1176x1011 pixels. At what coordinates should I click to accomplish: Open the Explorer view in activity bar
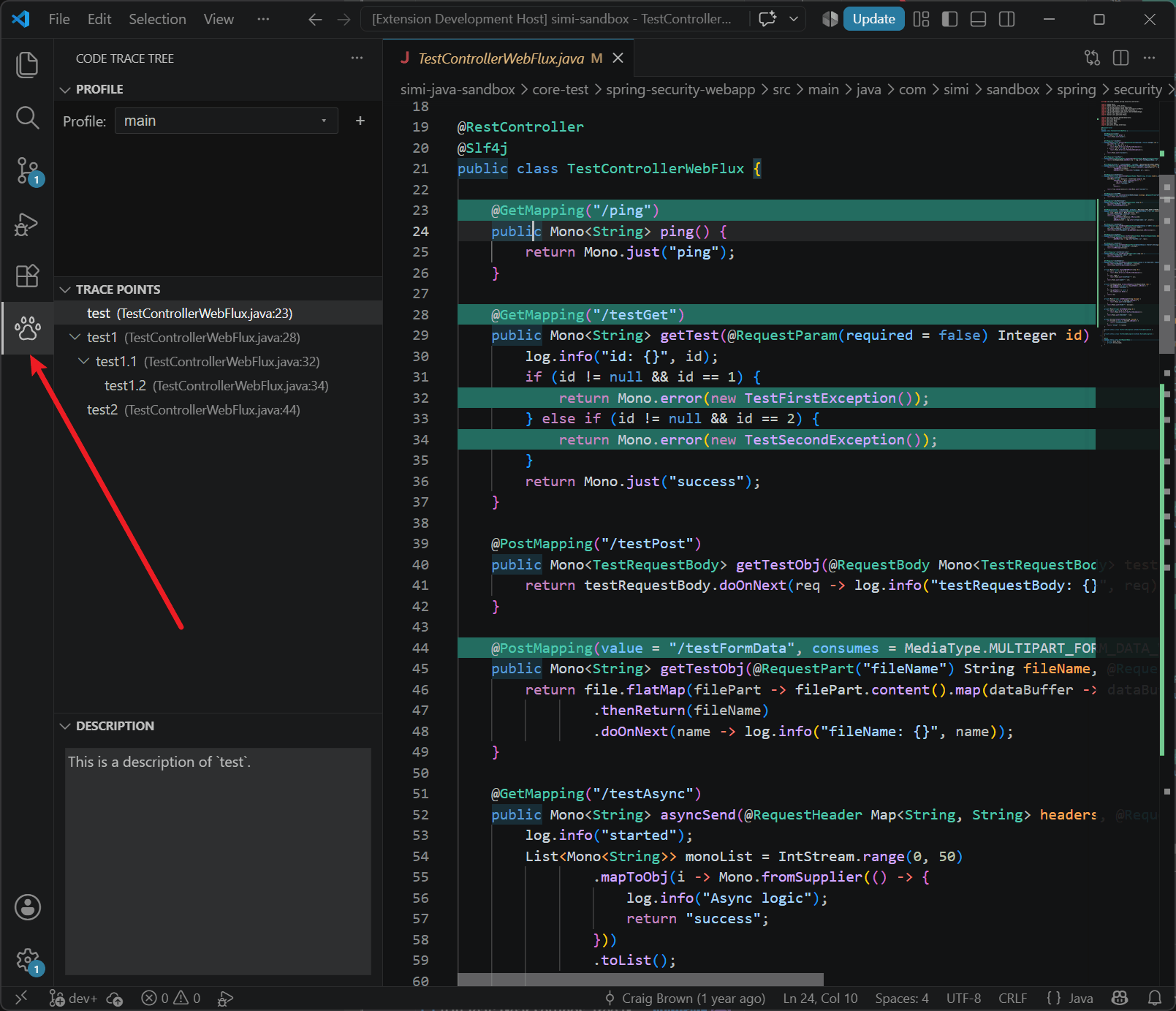coord(27,65)
